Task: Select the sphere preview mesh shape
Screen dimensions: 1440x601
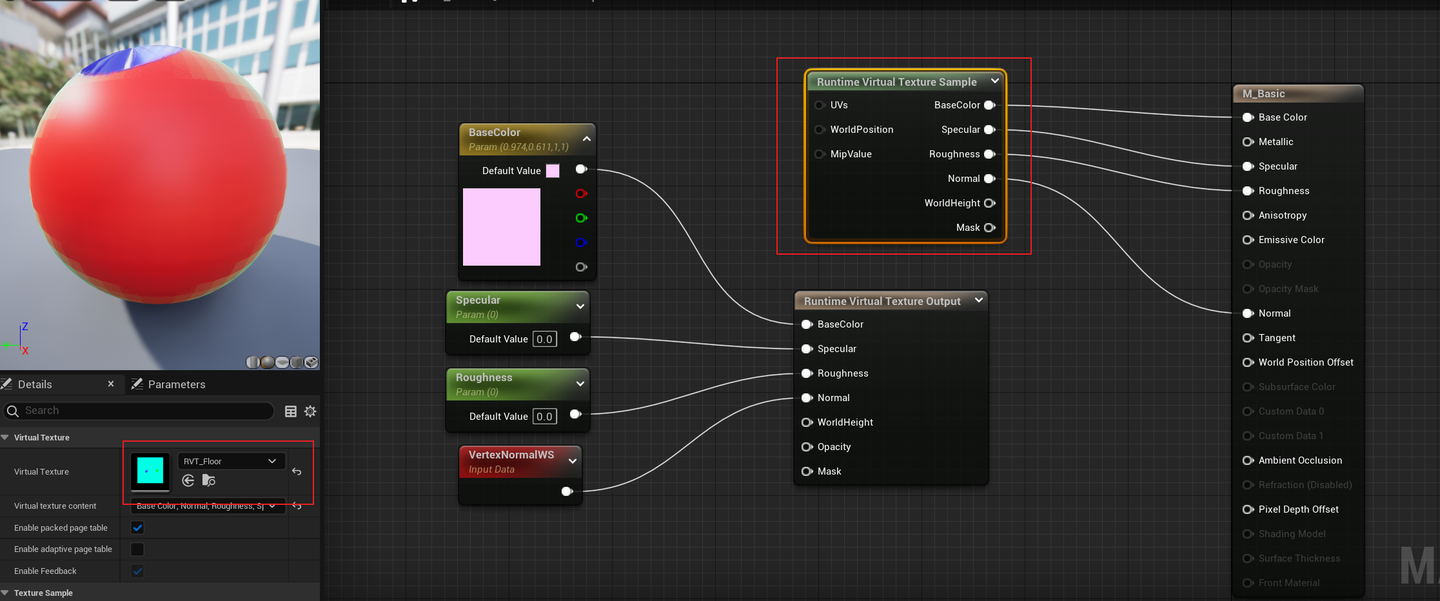Action: point(268,362)
